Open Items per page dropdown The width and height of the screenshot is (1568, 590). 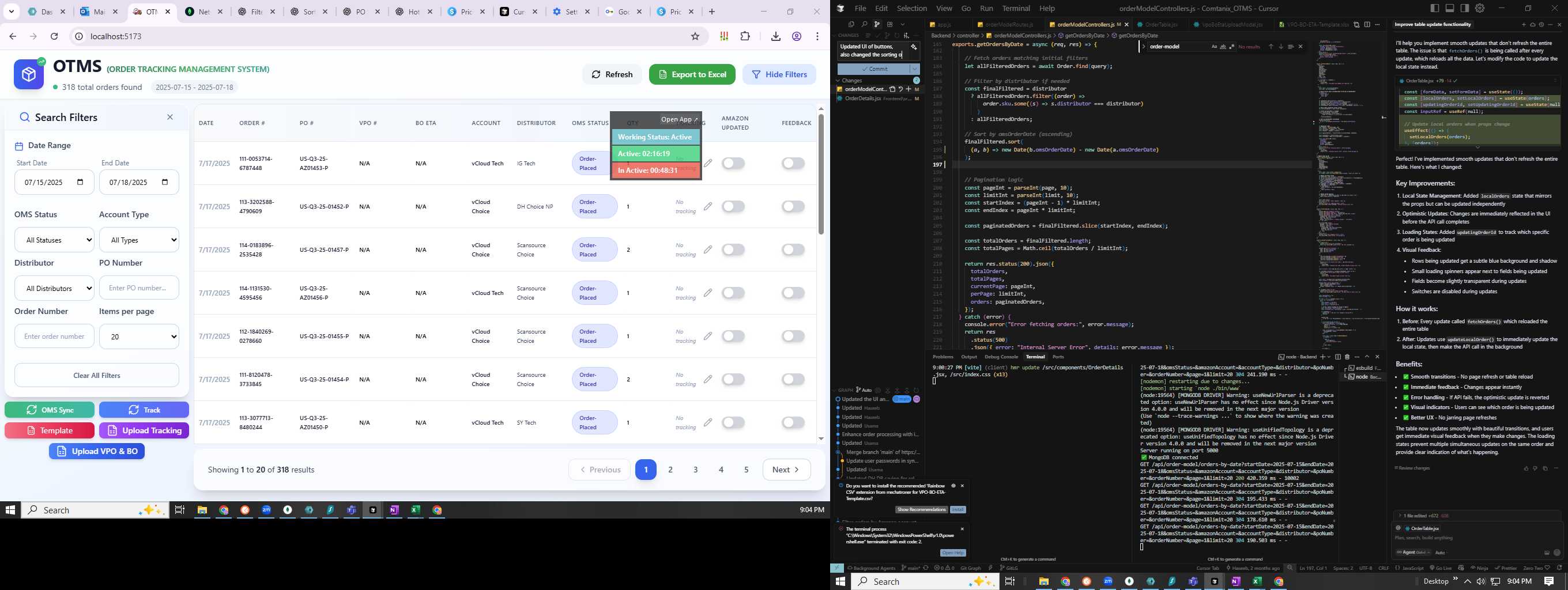click(x=139, y=336)
